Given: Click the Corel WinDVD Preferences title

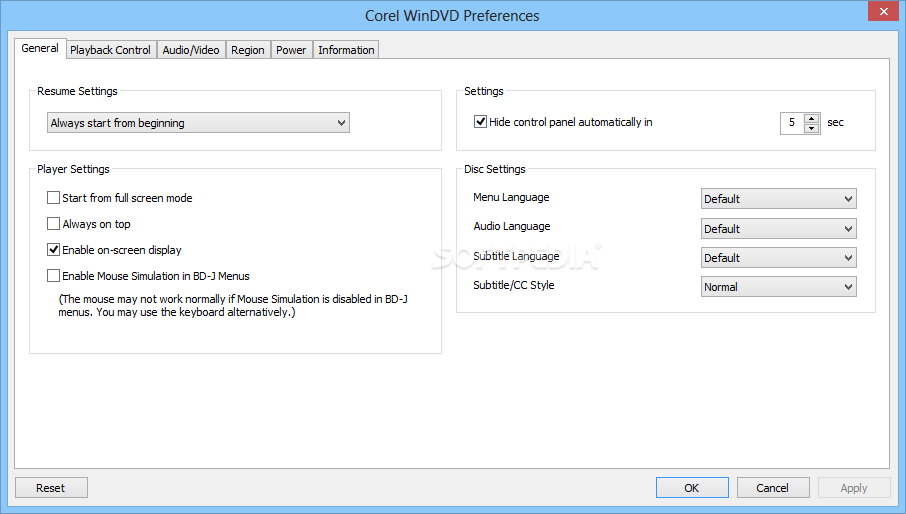Looking at the screenshot, I should click(x=452, y=16).
